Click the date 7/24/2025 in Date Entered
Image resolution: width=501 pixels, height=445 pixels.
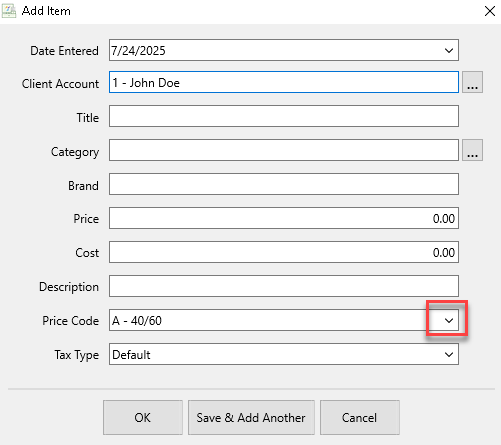coord(138,50)
